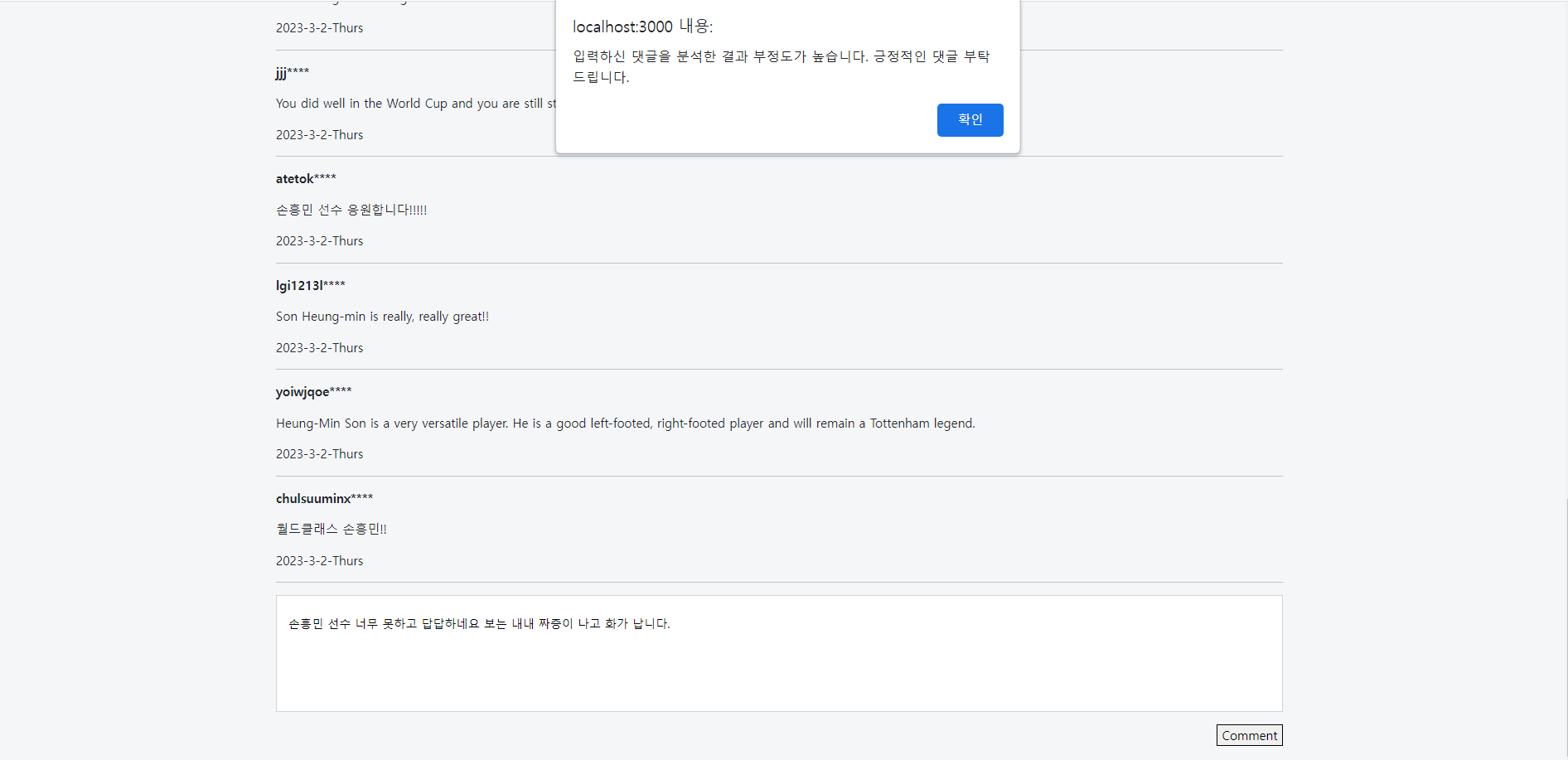The width and height of the screenshot is (1568, 760).
Task: Click the date under jjj**** comment
Action: click(320, 135)
